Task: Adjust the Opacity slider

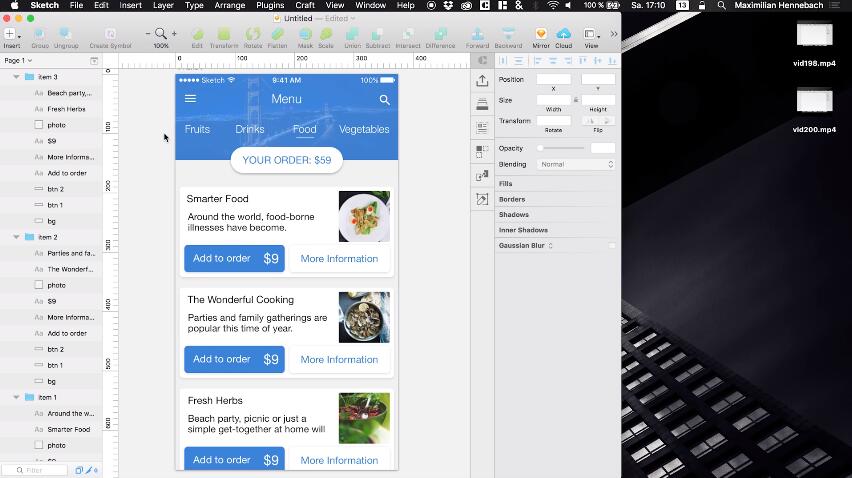Action: tap(561, 148)
